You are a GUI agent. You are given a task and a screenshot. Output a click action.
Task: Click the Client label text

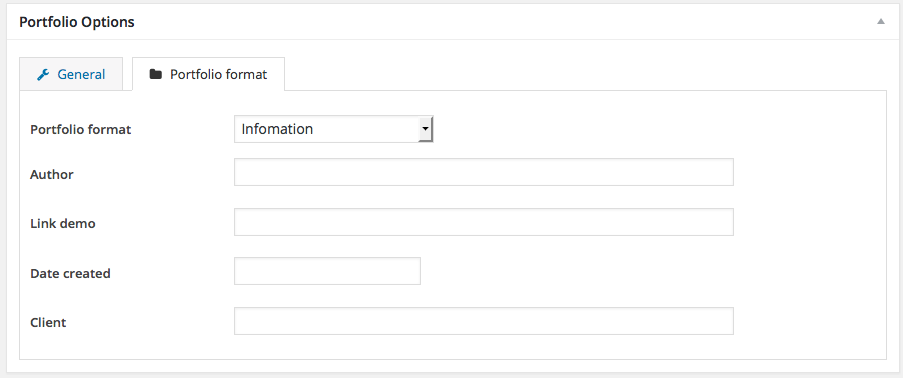point(48,323)
